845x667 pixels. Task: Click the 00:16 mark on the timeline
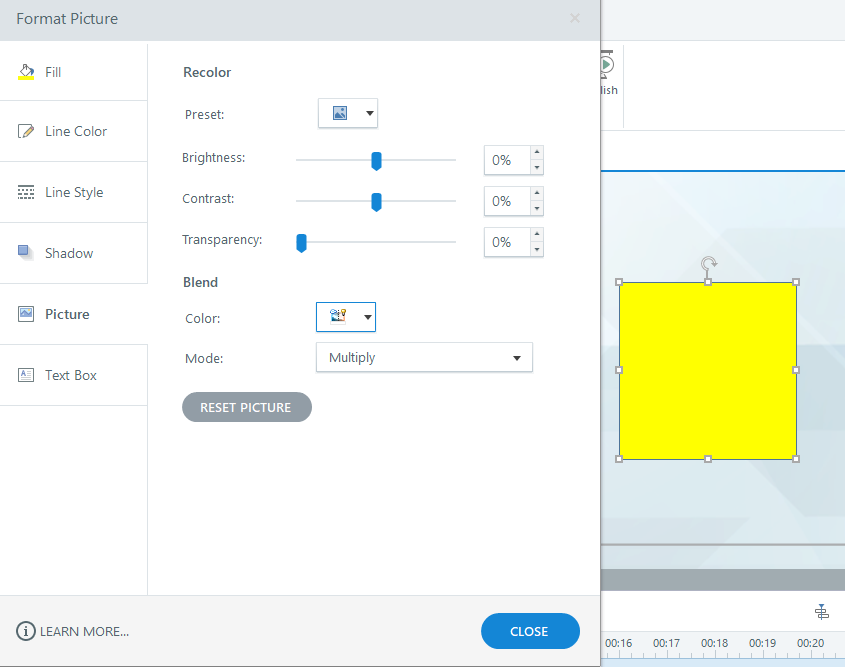(x=618, y=643)
